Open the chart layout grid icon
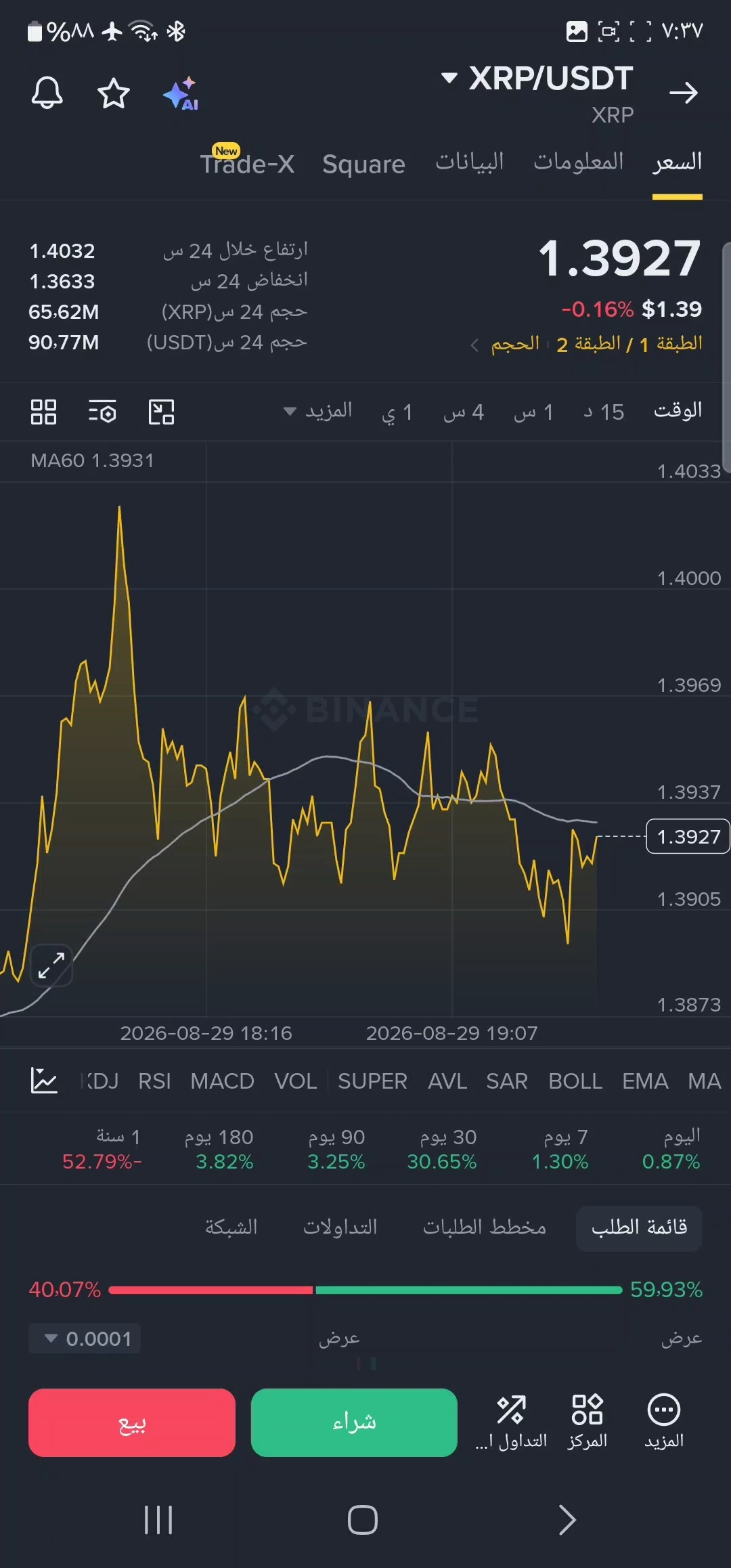This screenshot has height=1568, width=731. 44,412
